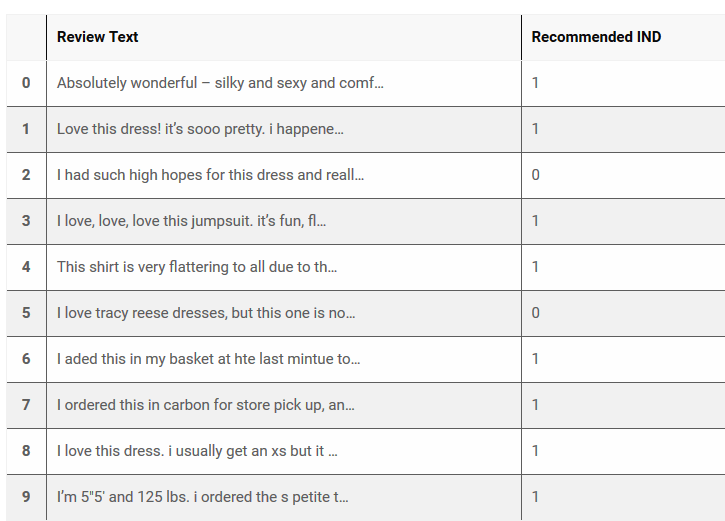The height and width of the screenshot is (521, 725).
Task: Select row index 6
Action: click(26, 359)
